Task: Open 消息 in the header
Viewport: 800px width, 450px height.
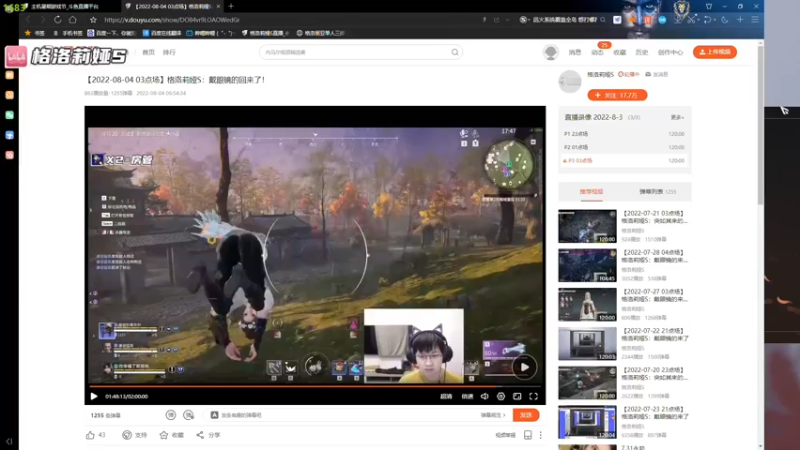Action: tap(575, 52)
